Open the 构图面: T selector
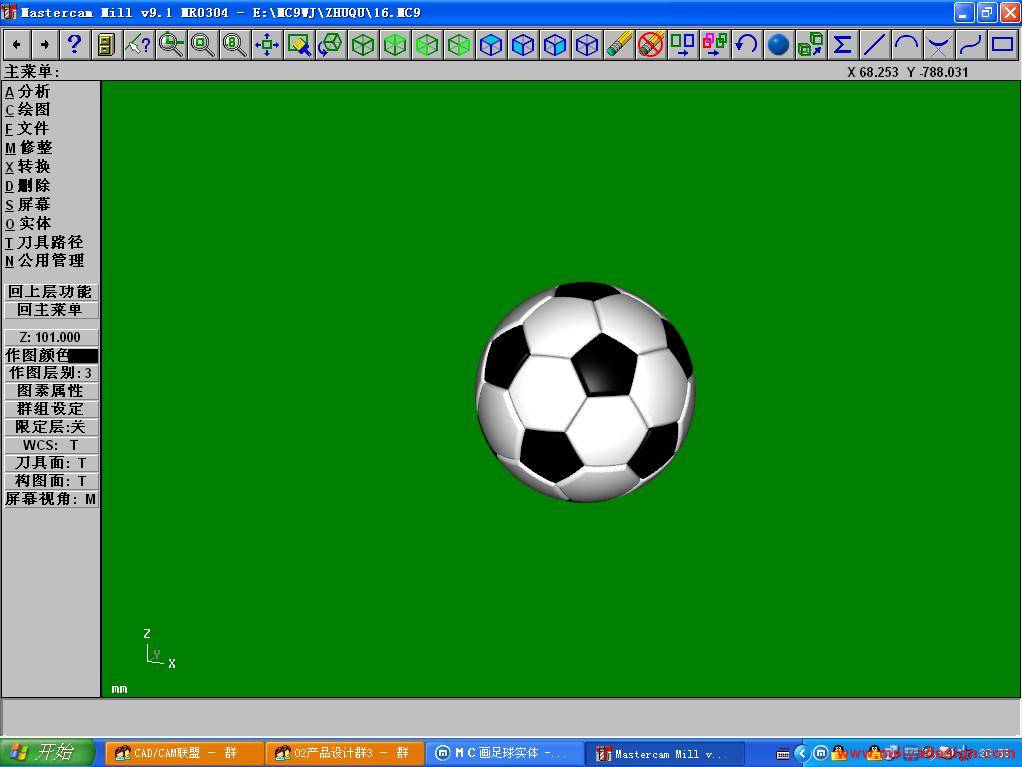This screenshot has width=1022, height=767. [51, 481]
